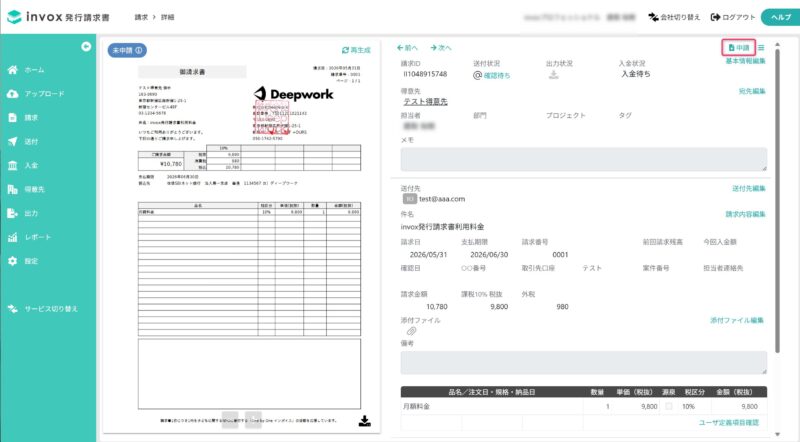
Task: Click 請求内容編集 edit link
Action: click(x=745, y=214)
